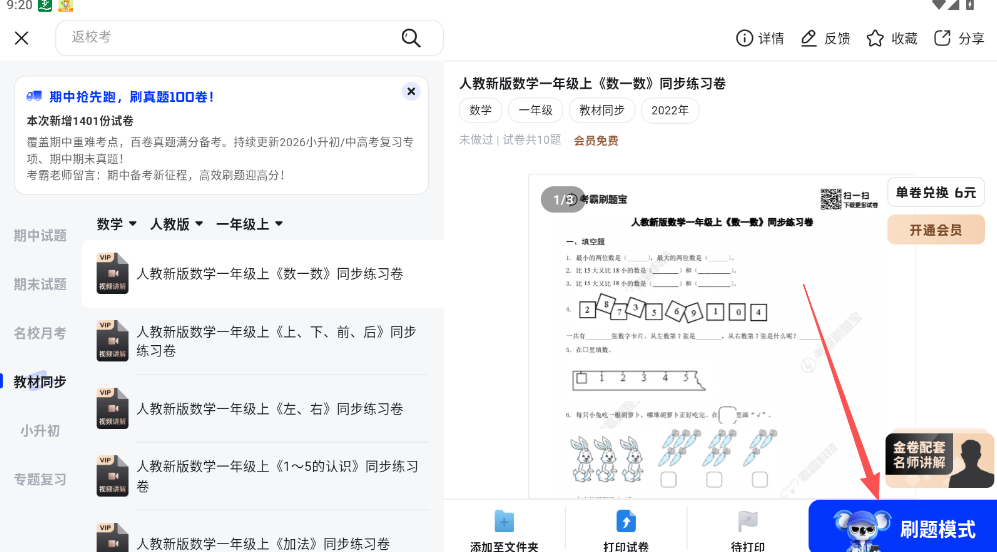Image resolution: width=997 pixels, height=552 pixels.
Task: Open the 期中抢先跑 promotion banner
Action: tap(221, 135)
